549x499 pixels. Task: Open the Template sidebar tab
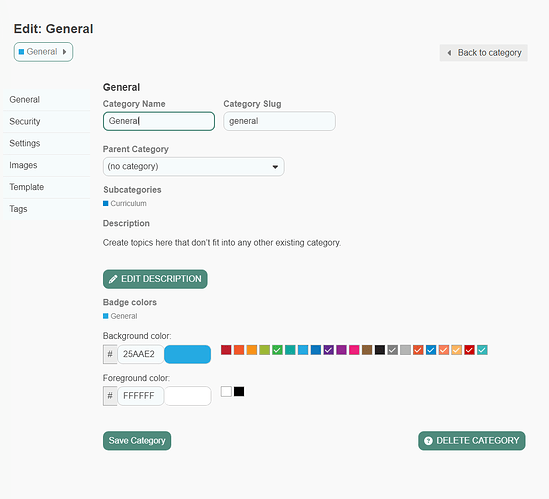pos(47,187)
